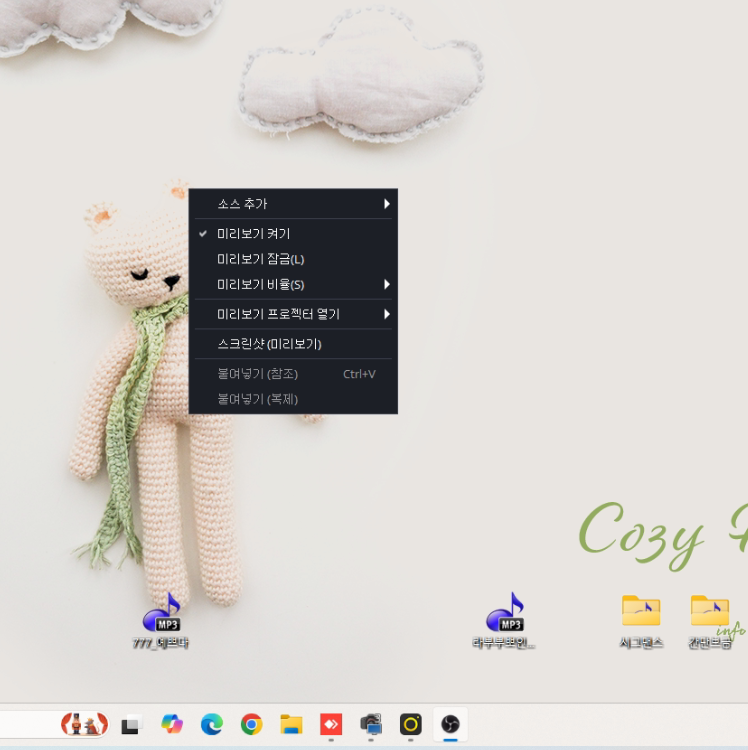Choose 붙여넣기 (참조) in the context menu
The height and width of the screenshot is (750, 748).
(x=258, y=374)
